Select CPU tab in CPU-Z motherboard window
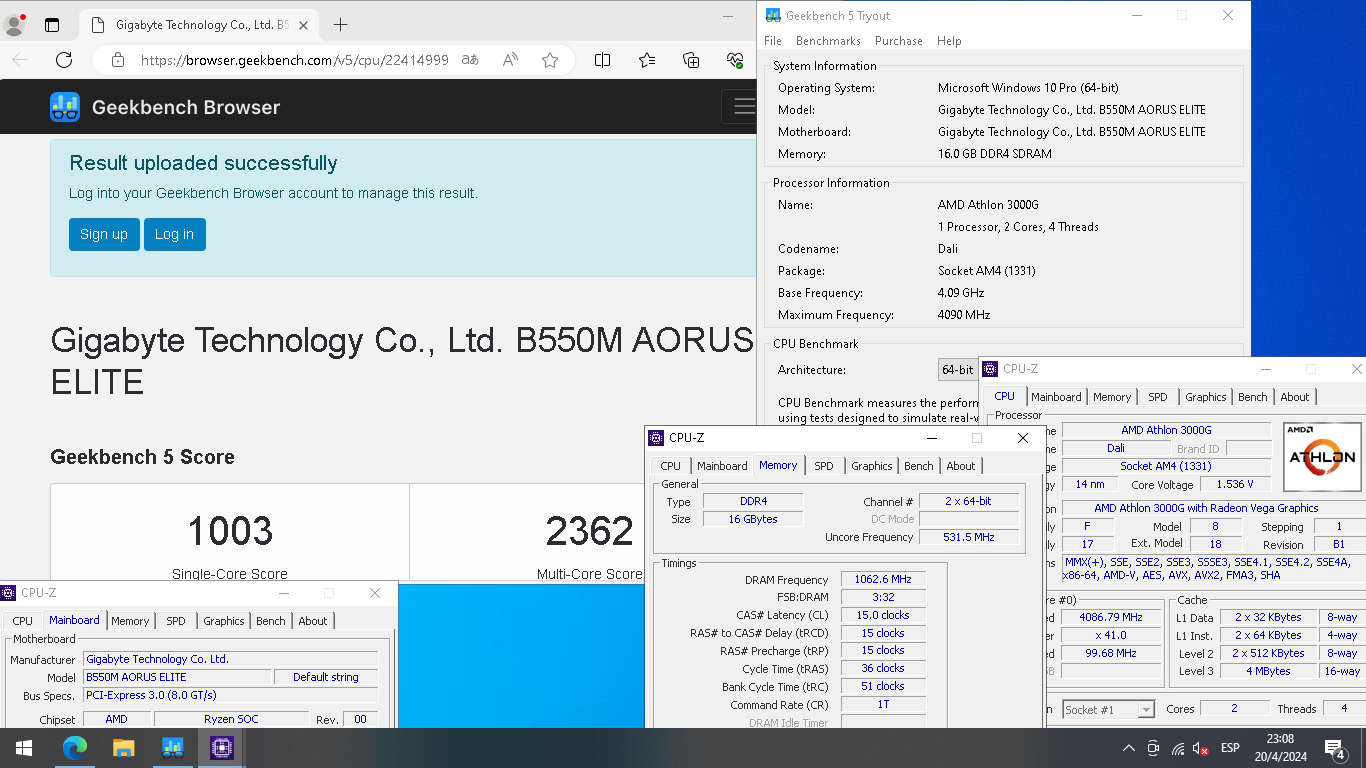1366x768 pixels. pyautogui.click(x=22, y=621)
